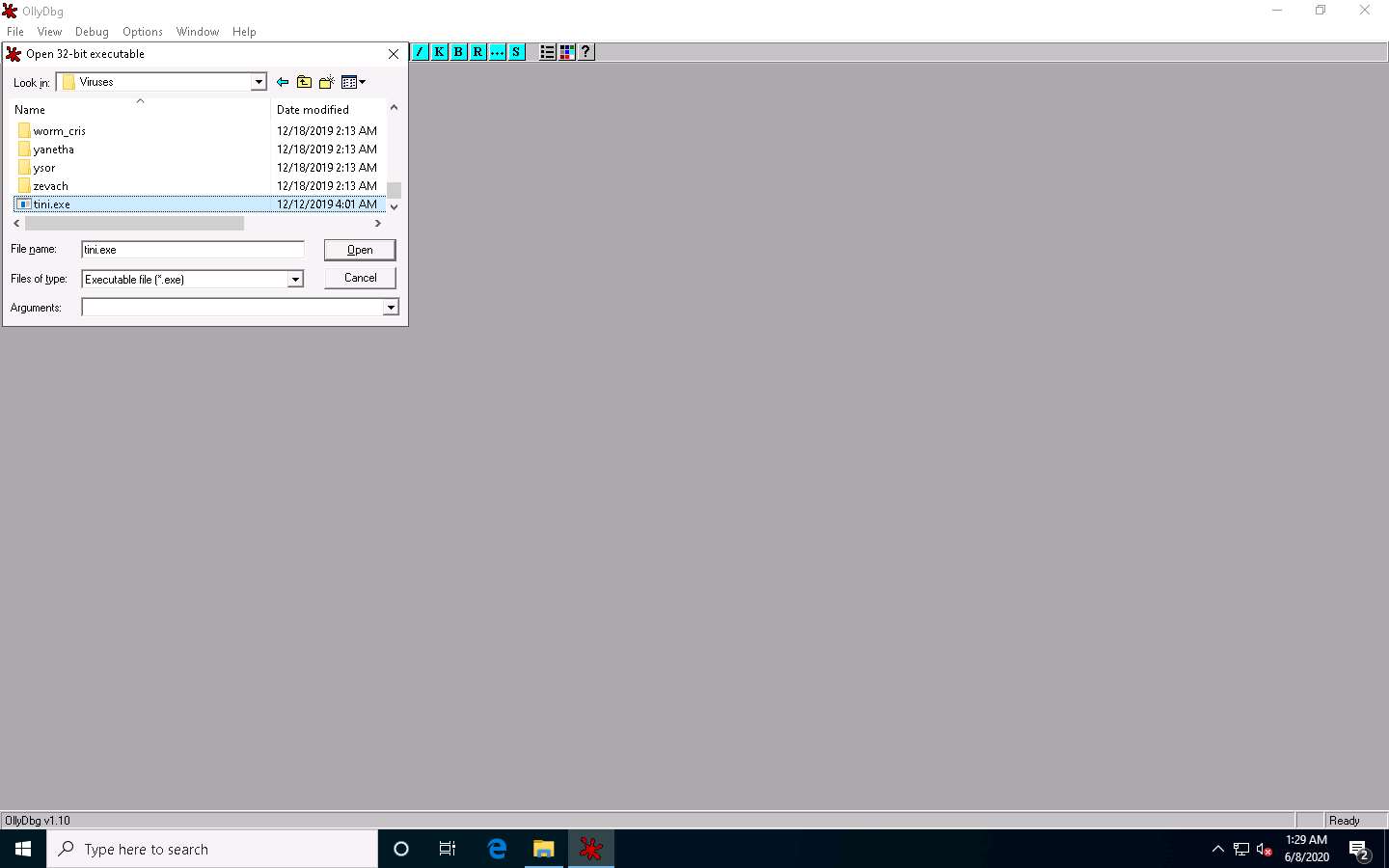Show the References window (R icon)
The height and width of the screenshot is (868, 1389).
(x=477, y=52)
